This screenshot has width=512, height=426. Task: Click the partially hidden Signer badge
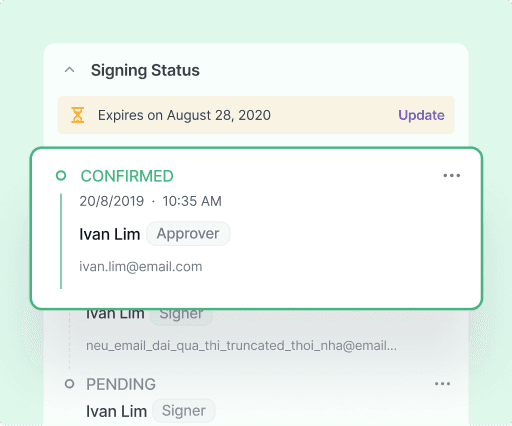click(x=181, y=316)
